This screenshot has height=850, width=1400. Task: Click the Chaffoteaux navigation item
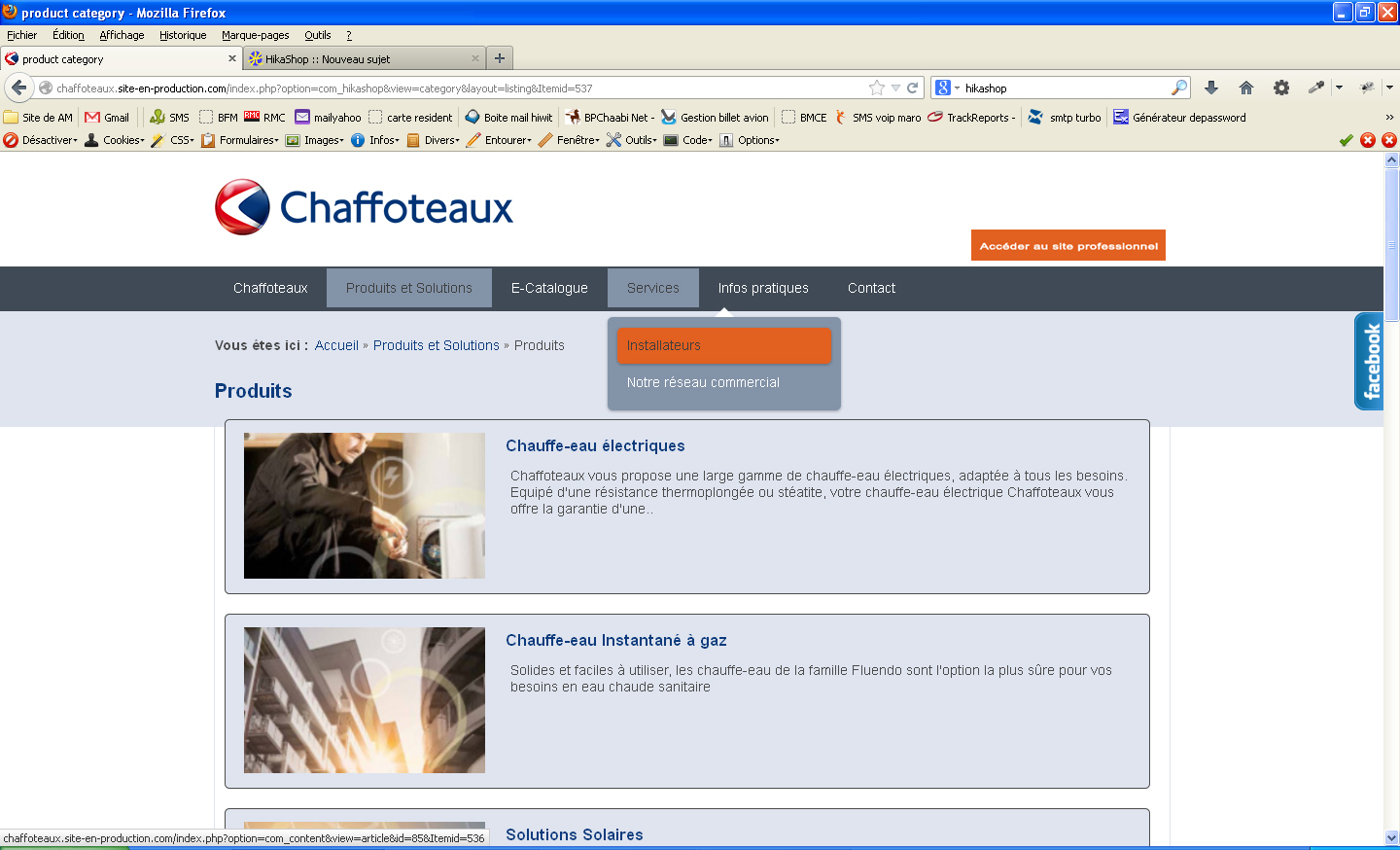click(x=270, y=288)
